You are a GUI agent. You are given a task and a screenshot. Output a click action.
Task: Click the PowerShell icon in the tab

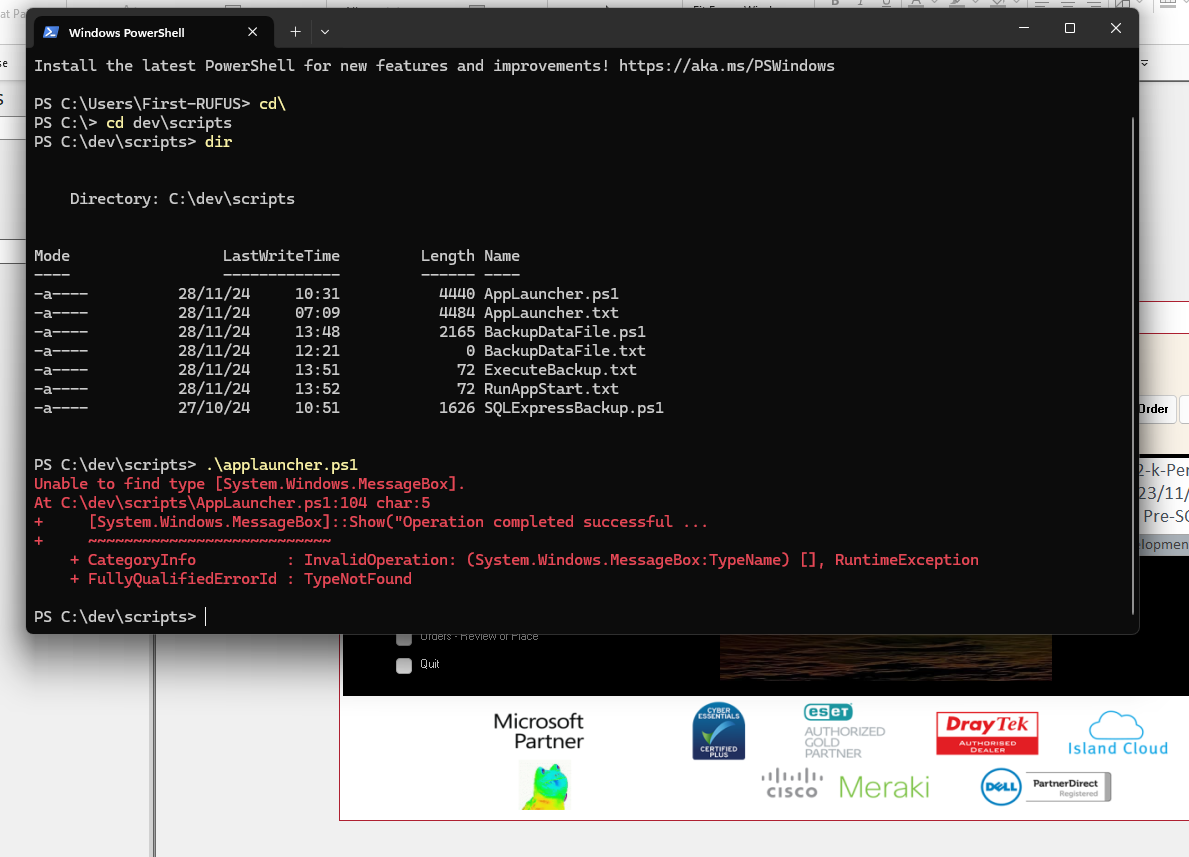coord(51,32)
